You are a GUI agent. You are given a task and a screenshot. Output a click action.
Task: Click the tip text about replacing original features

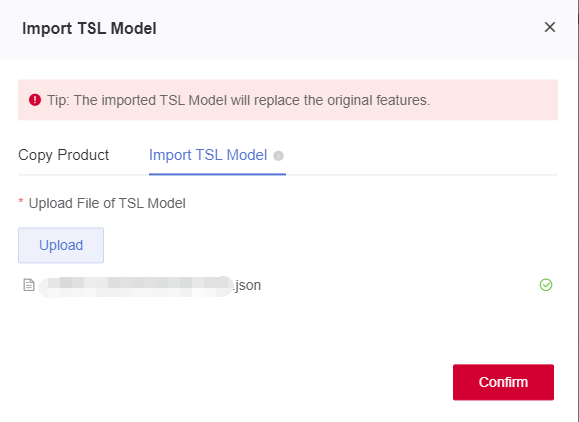239,100
